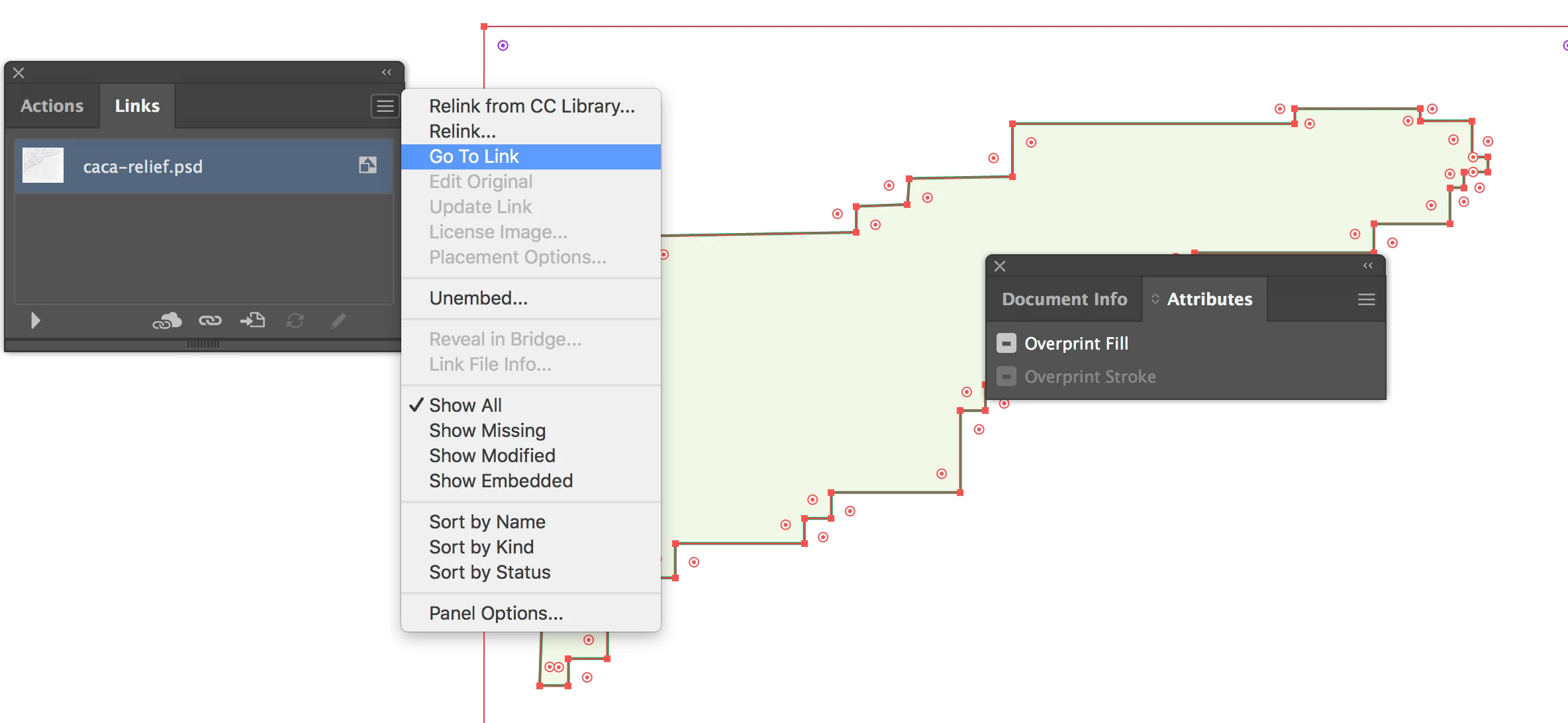
Task: Collapse the Links panel with double arrows
Action: click(387, 72)
